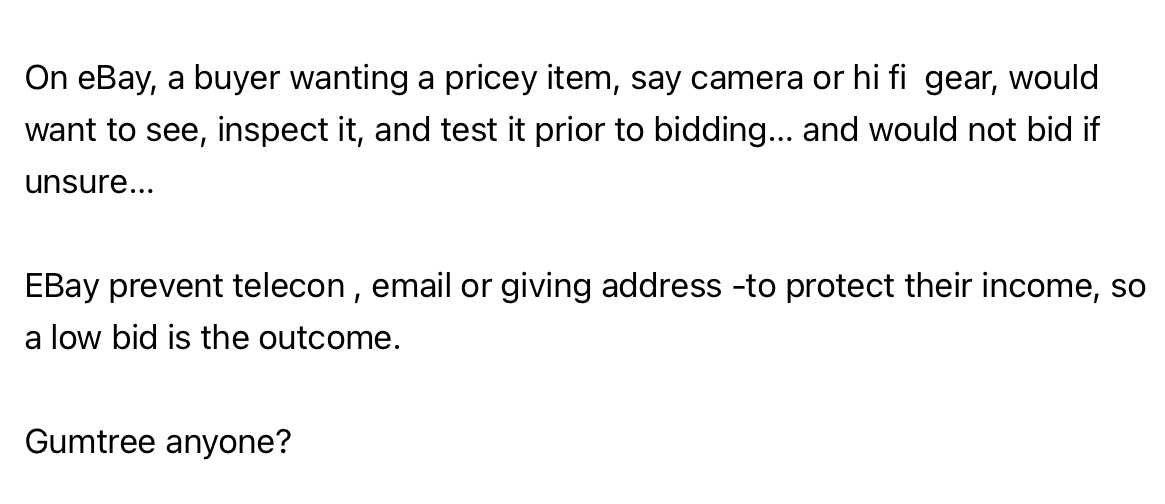Select the word "camera" in the text

(746, 79)
